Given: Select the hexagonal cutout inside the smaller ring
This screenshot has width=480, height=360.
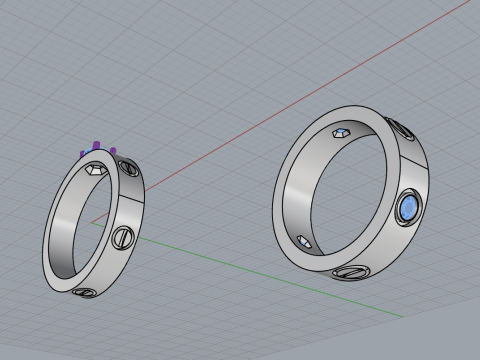Looking at the screenshot, I should tap(96, 169).
